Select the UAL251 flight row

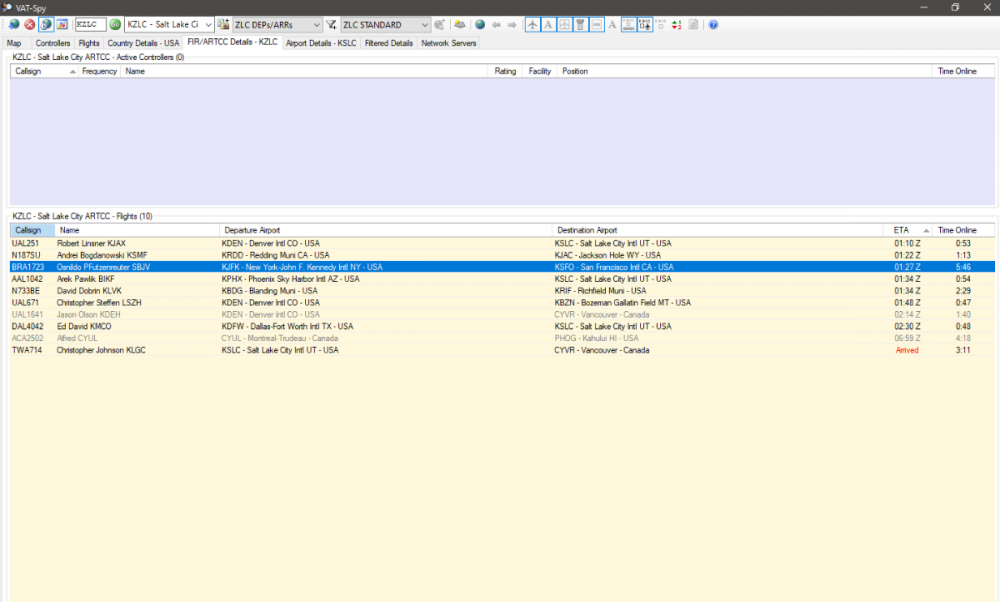click(26, 243)
